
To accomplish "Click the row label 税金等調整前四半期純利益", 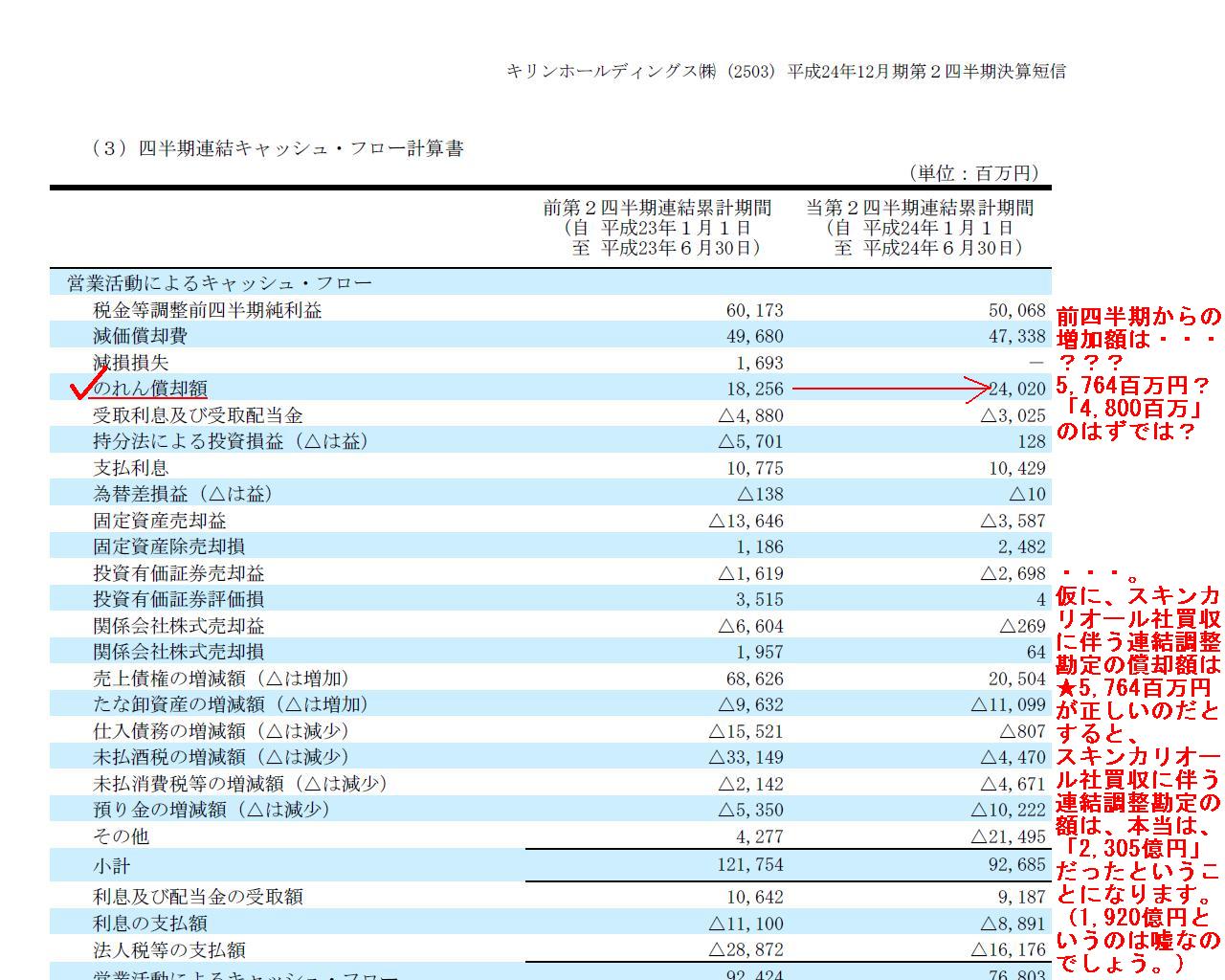I will 208,310.
